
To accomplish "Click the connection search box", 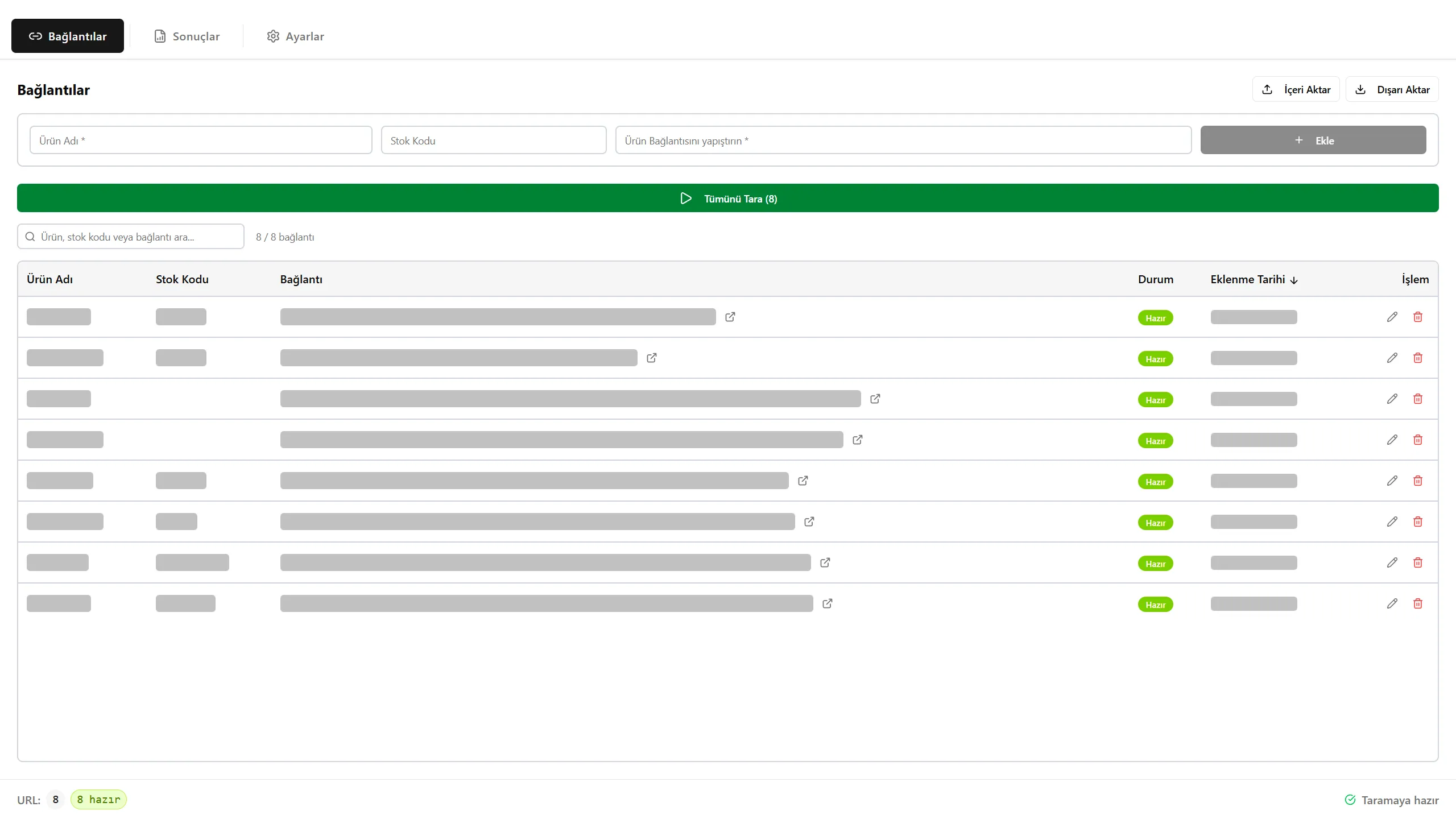I will pos(131,237).
